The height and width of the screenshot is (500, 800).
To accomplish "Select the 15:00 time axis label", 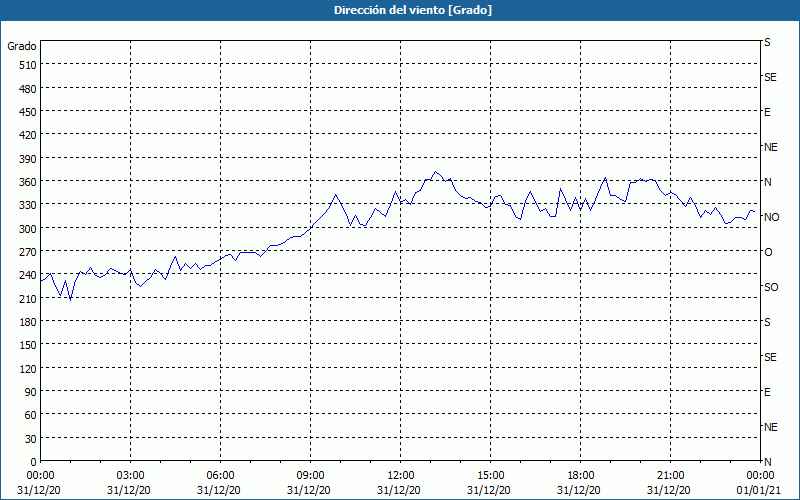I will point(491,476).
